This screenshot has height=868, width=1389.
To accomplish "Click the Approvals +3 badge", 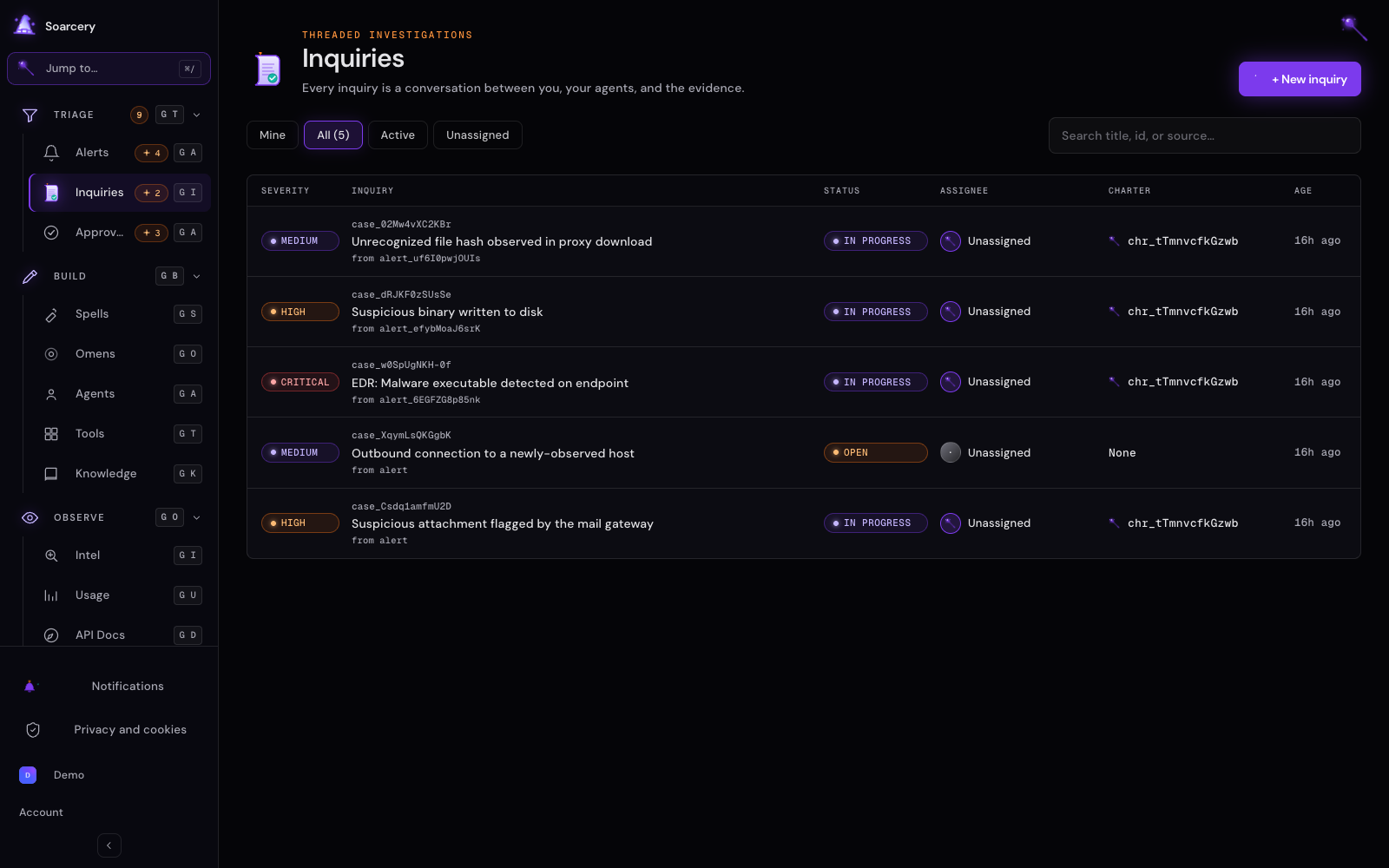I will point(151,233).
